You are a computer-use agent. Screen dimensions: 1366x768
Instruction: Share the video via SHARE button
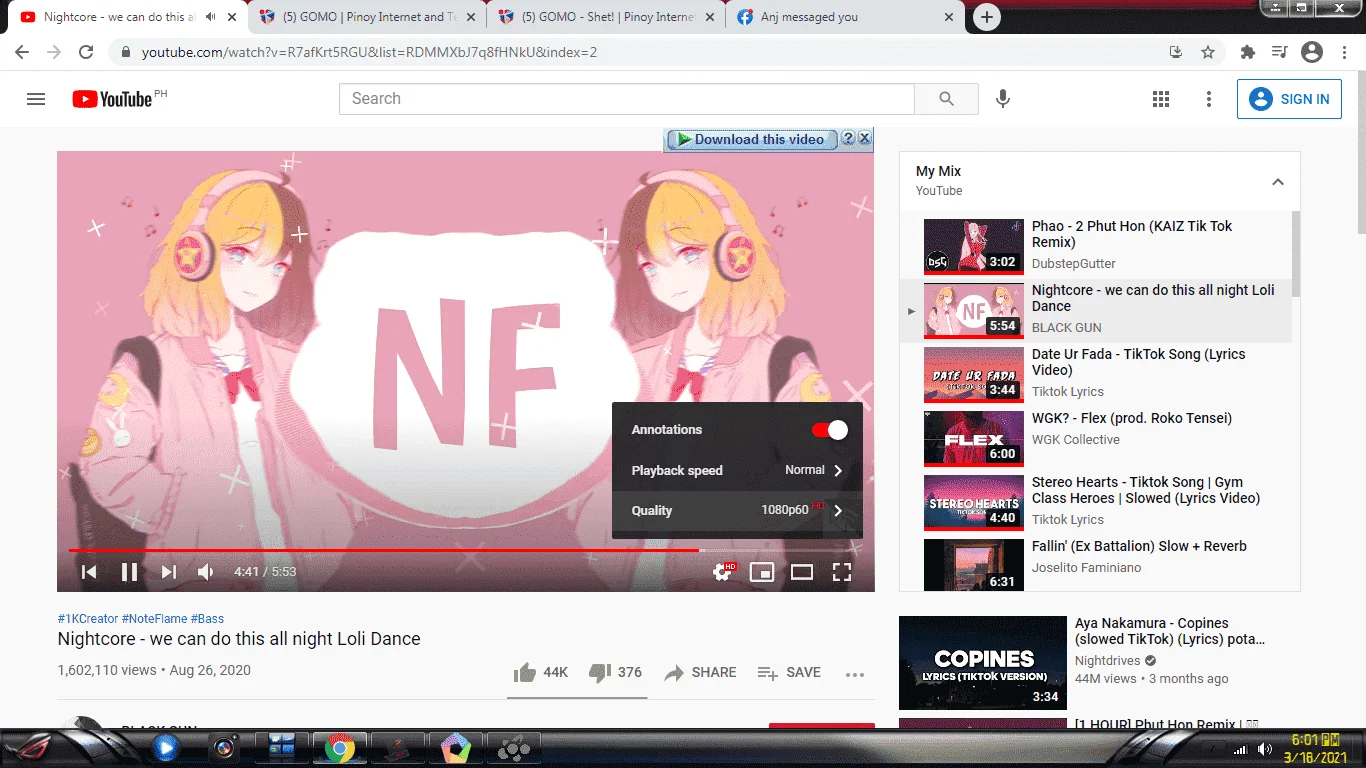coord(700,673)
